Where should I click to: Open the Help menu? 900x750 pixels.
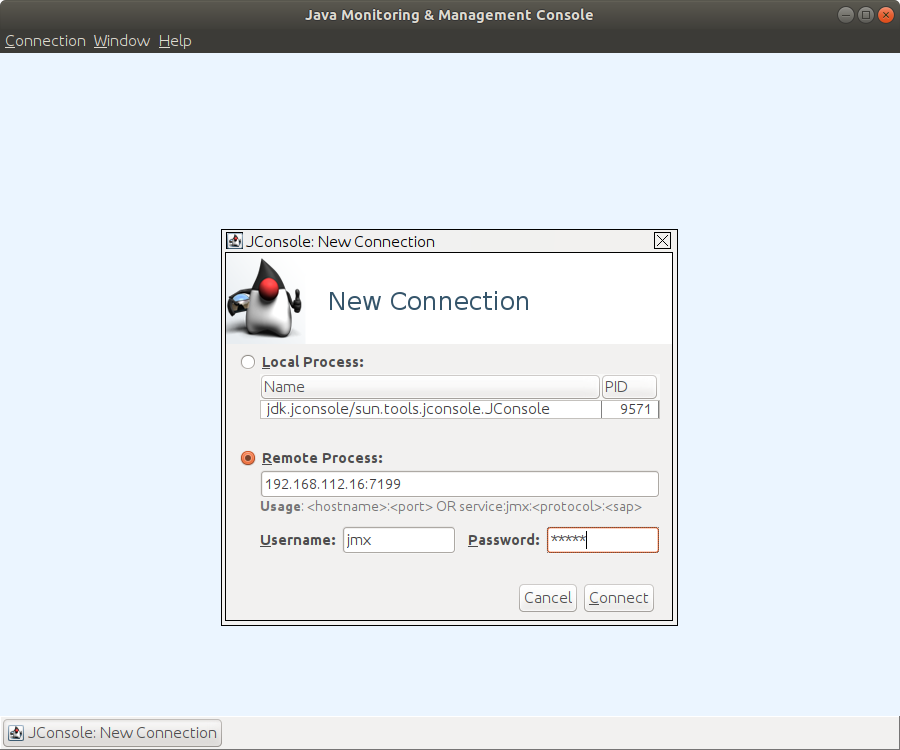[175, 41]
